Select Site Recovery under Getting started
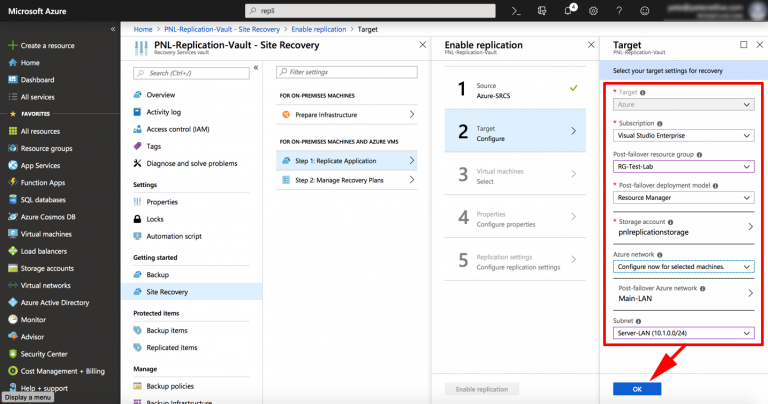 coord(192,292)
